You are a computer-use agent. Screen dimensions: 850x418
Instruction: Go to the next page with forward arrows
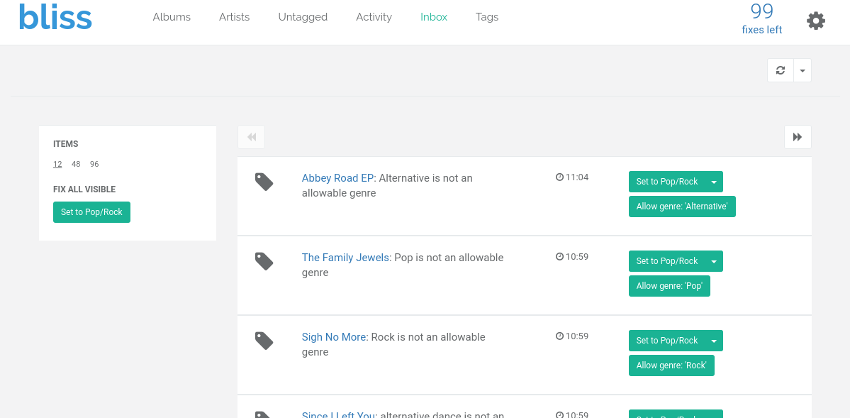(x=797, y=137)
